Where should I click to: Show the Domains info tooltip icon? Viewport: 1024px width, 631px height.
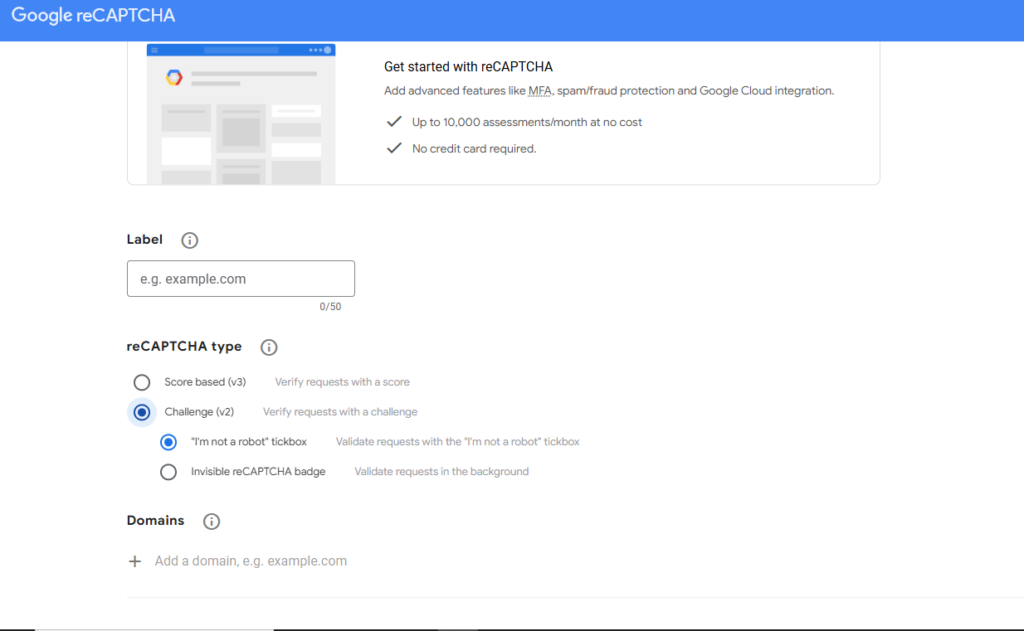pyautogui.click(x=211, y=521)
